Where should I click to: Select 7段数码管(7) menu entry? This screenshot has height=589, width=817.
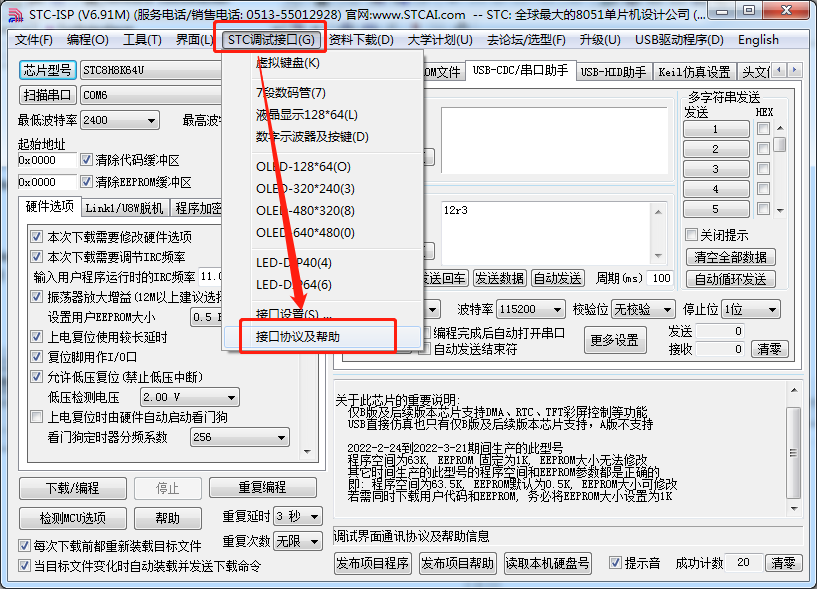(322, 93)
